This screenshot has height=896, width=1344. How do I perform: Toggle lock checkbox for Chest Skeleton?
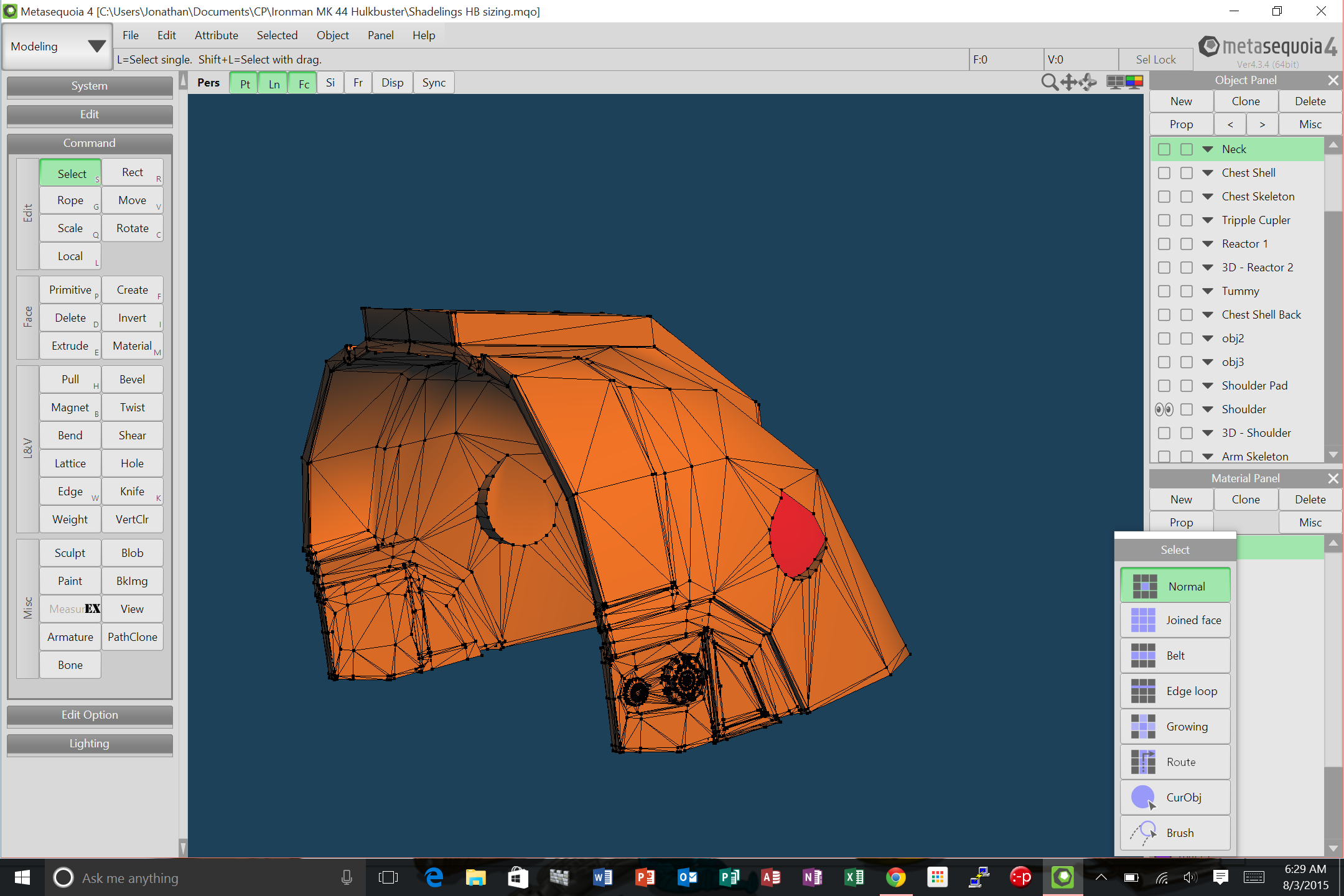coord(1187,197)
